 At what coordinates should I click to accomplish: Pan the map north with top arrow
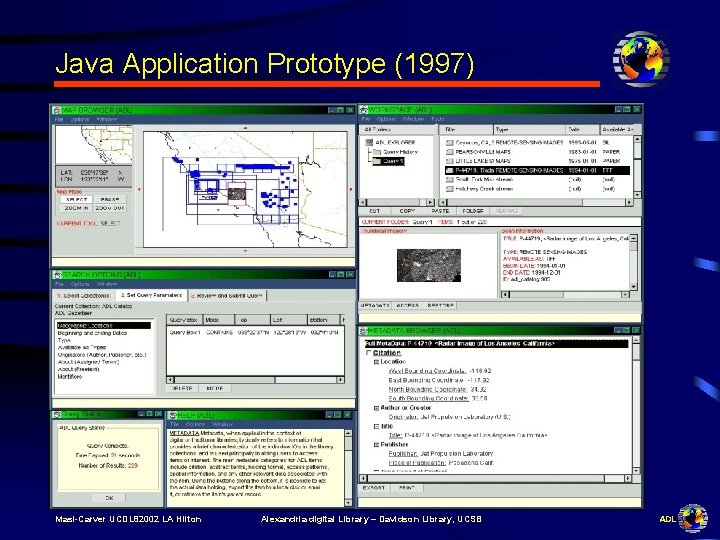245,128
